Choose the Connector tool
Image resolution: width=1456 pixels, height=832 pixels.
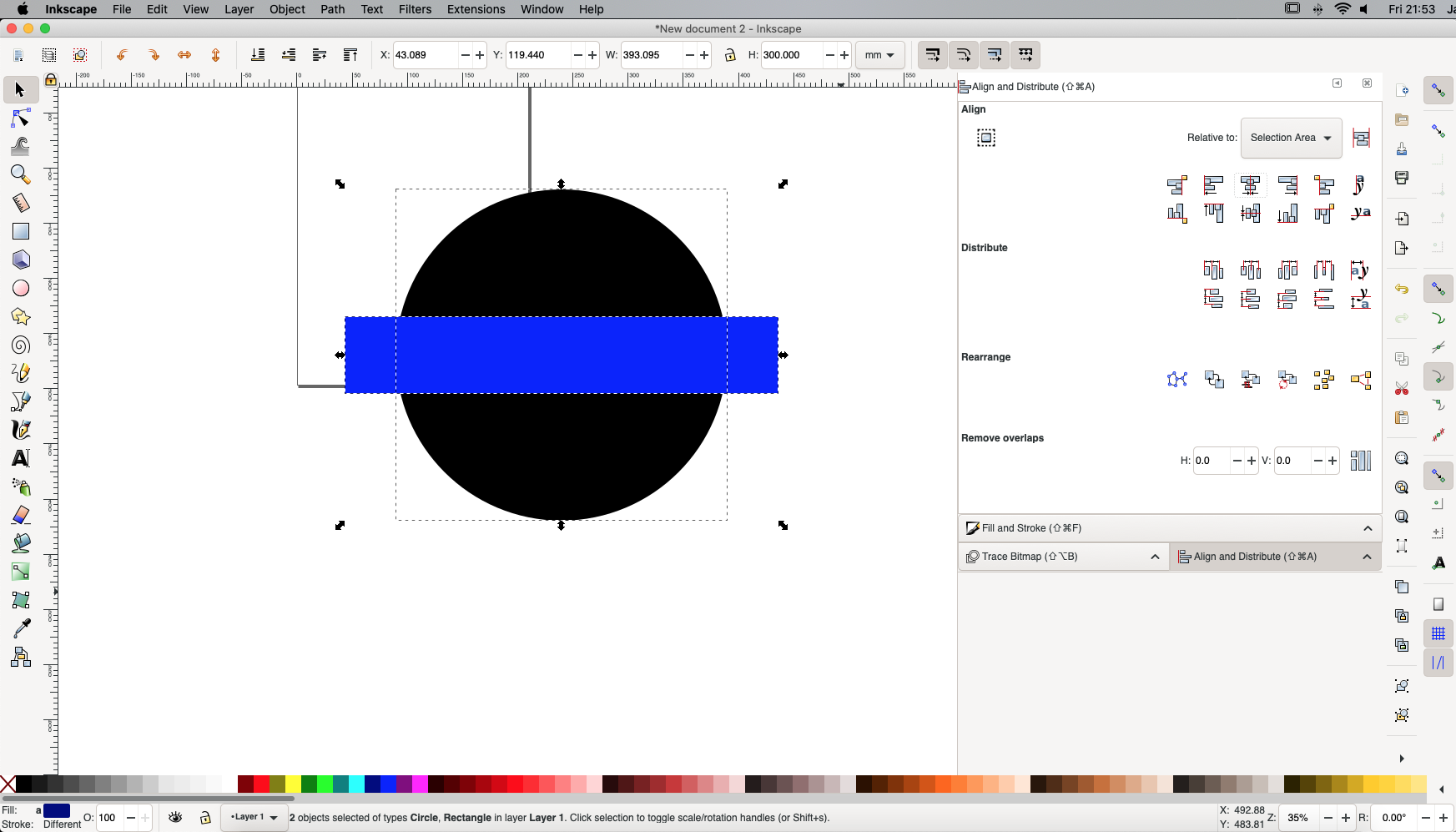(21, 657)
